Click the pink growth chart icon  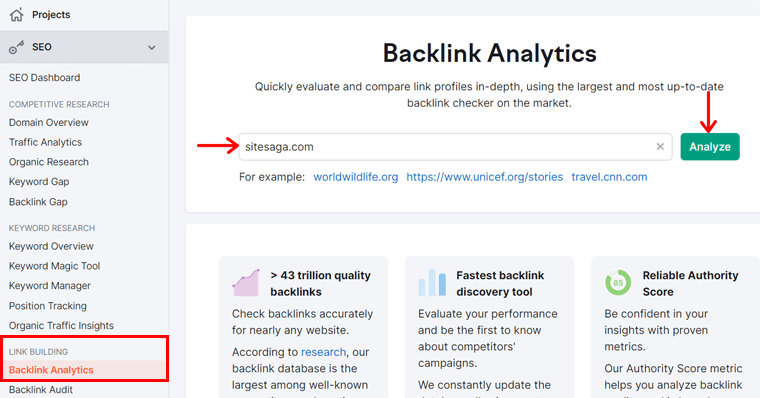click(246, 283)
